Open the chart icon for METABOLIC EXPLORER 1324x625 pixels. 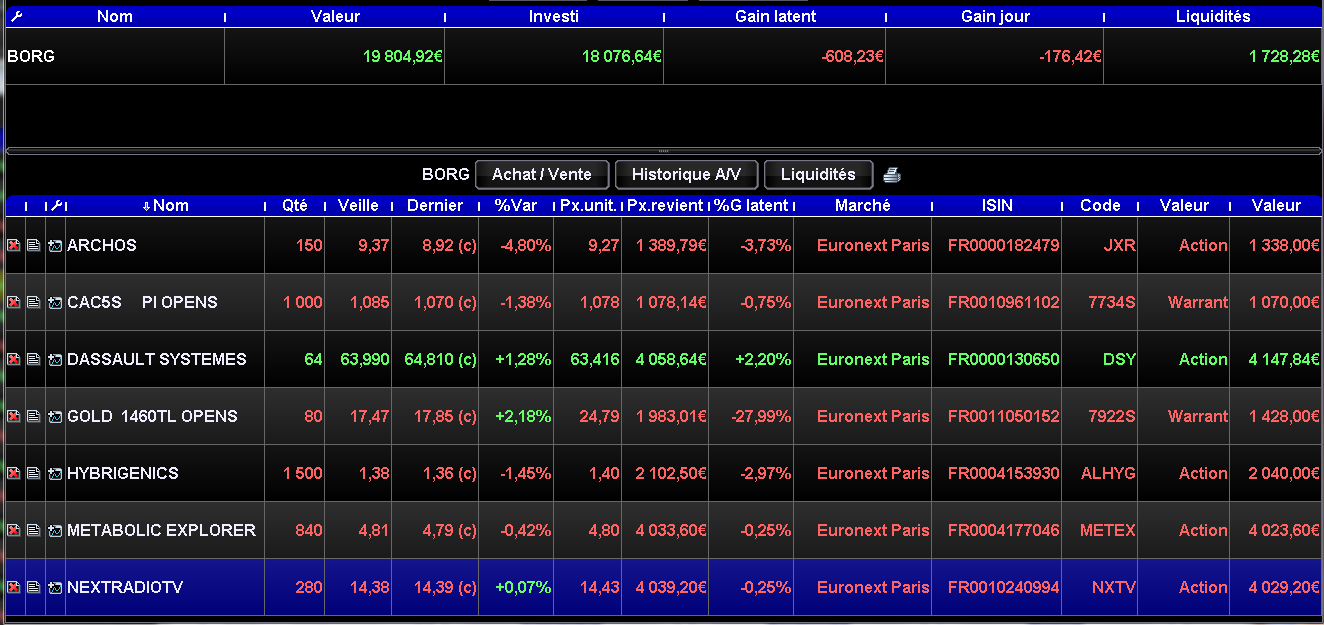click(x=55, y=530)
